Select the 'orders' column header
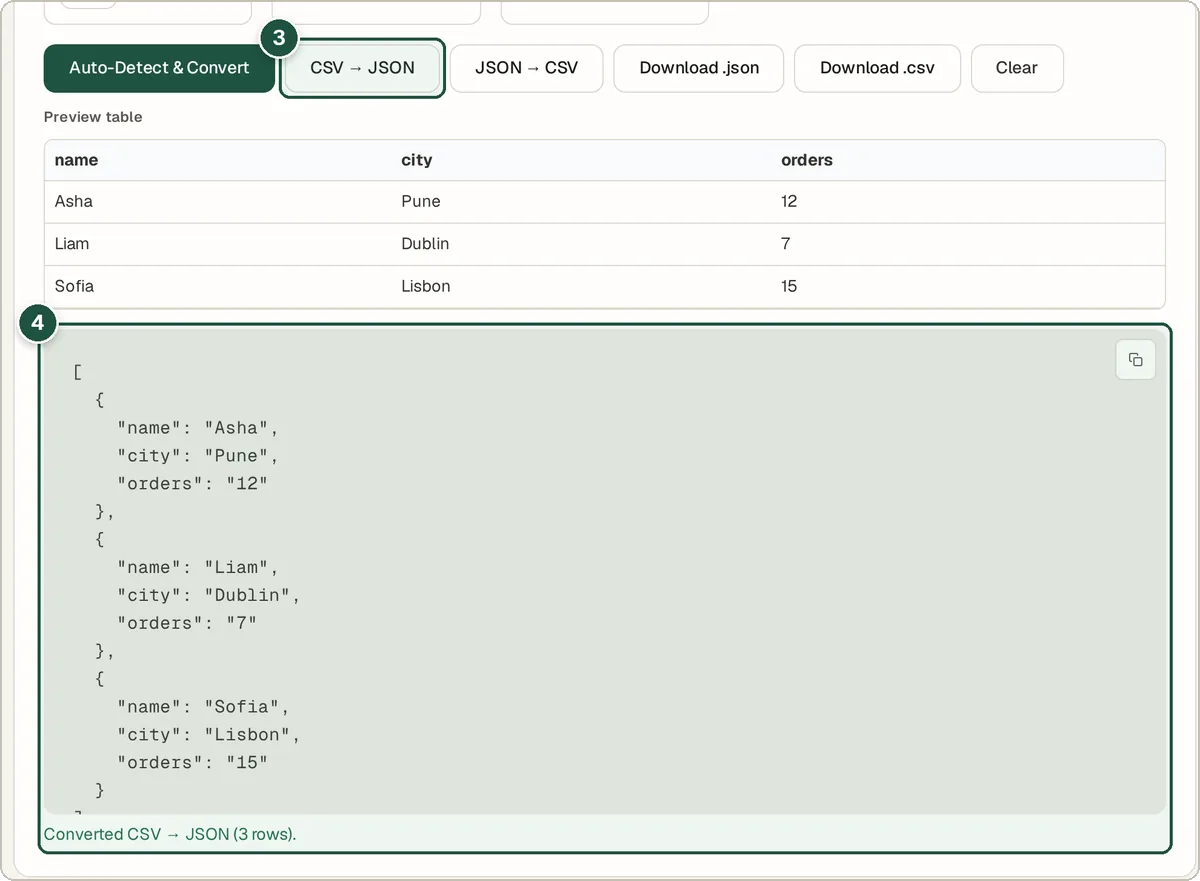This screenshot has width=1200, height=881. (968, 160)
